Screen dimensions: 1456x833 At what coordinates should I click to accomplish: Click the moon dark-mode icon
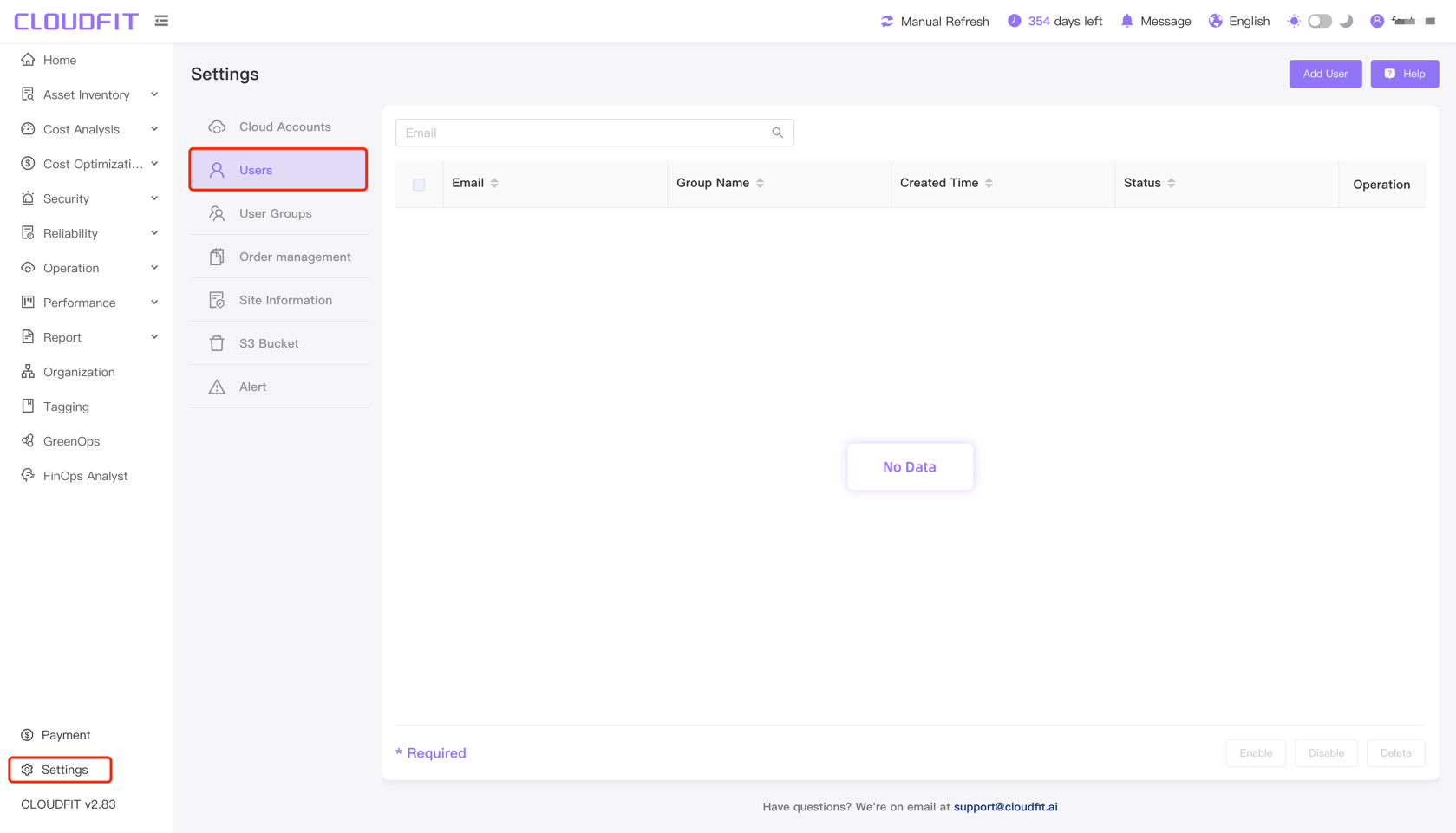pyautogui.click(x=1347, y=21)
